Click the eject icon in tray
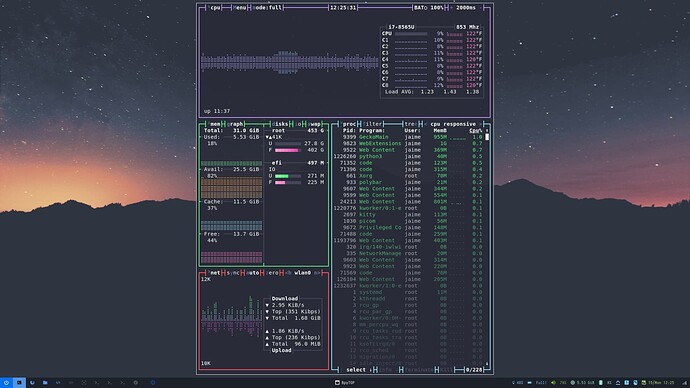690x388 pixels. (x=618, y=383)
